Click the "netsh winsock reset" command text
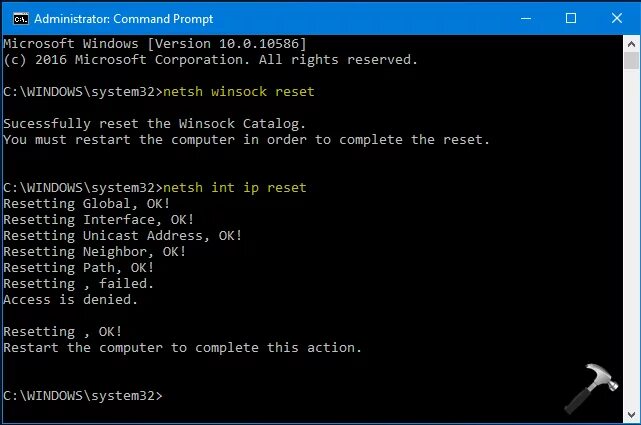This screenshot has height=425, width=641. pos(238,92)
